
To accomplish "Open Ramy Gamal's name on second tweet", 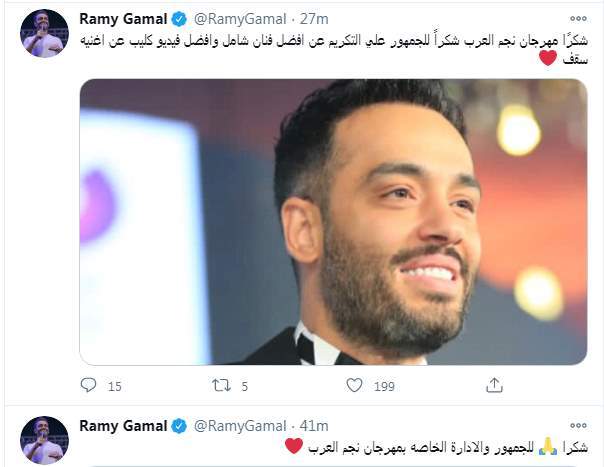I will (123, 426).
